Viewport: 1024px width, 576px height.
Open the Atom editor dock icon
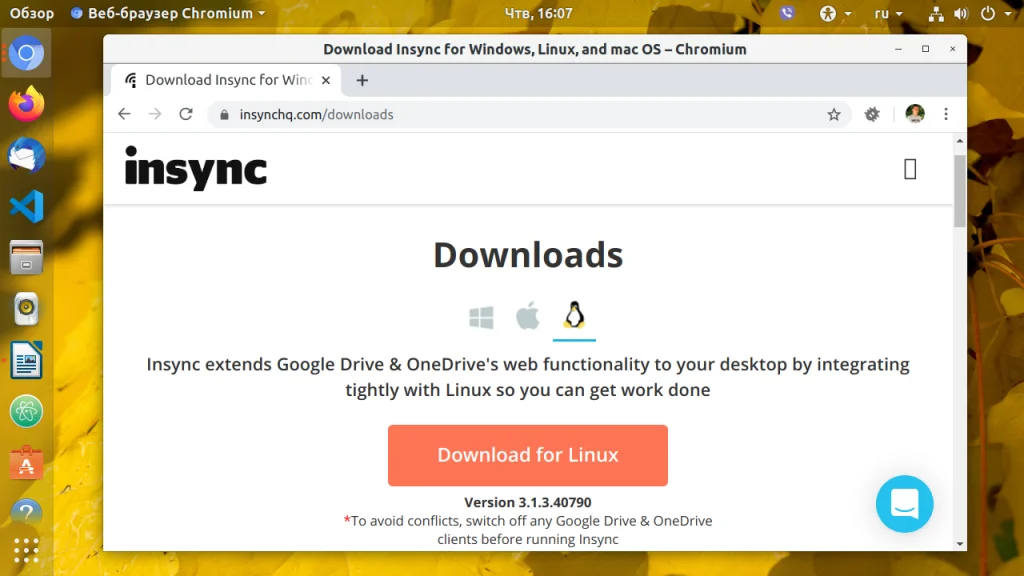pyautogui.click(x=26, y=411)
